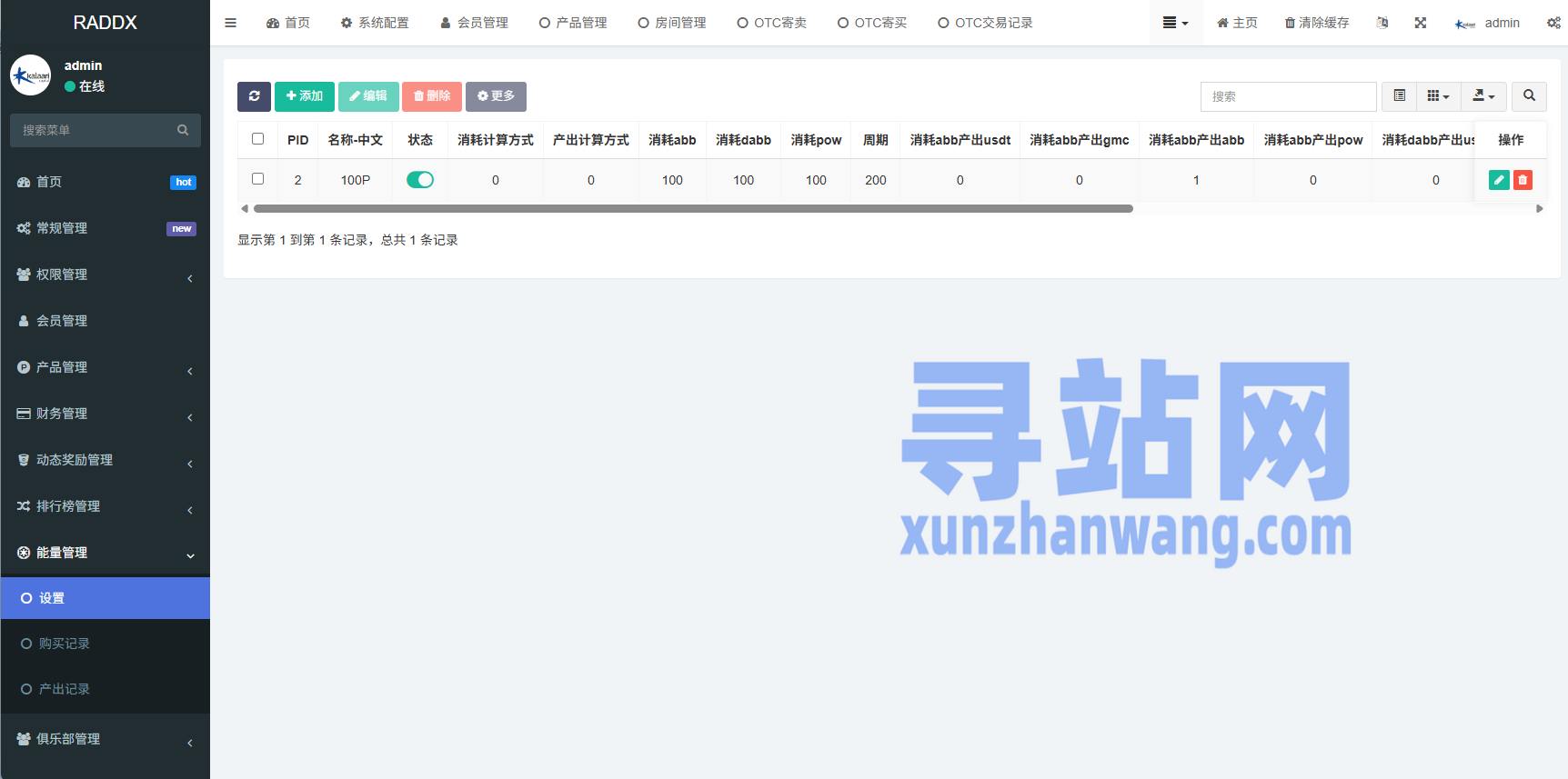The image size is (1568, 779).
Task: Toggle table card view icon
Action: pos(1399,96)
